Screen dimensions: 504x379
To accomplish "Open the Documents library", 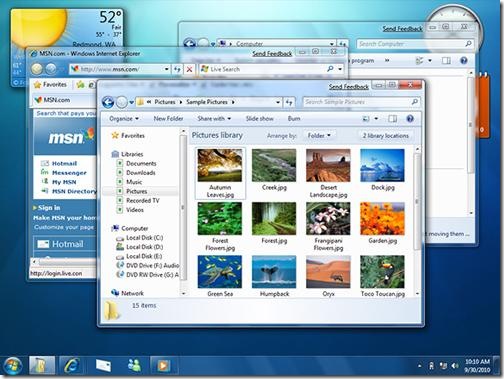I will [137, 163].
